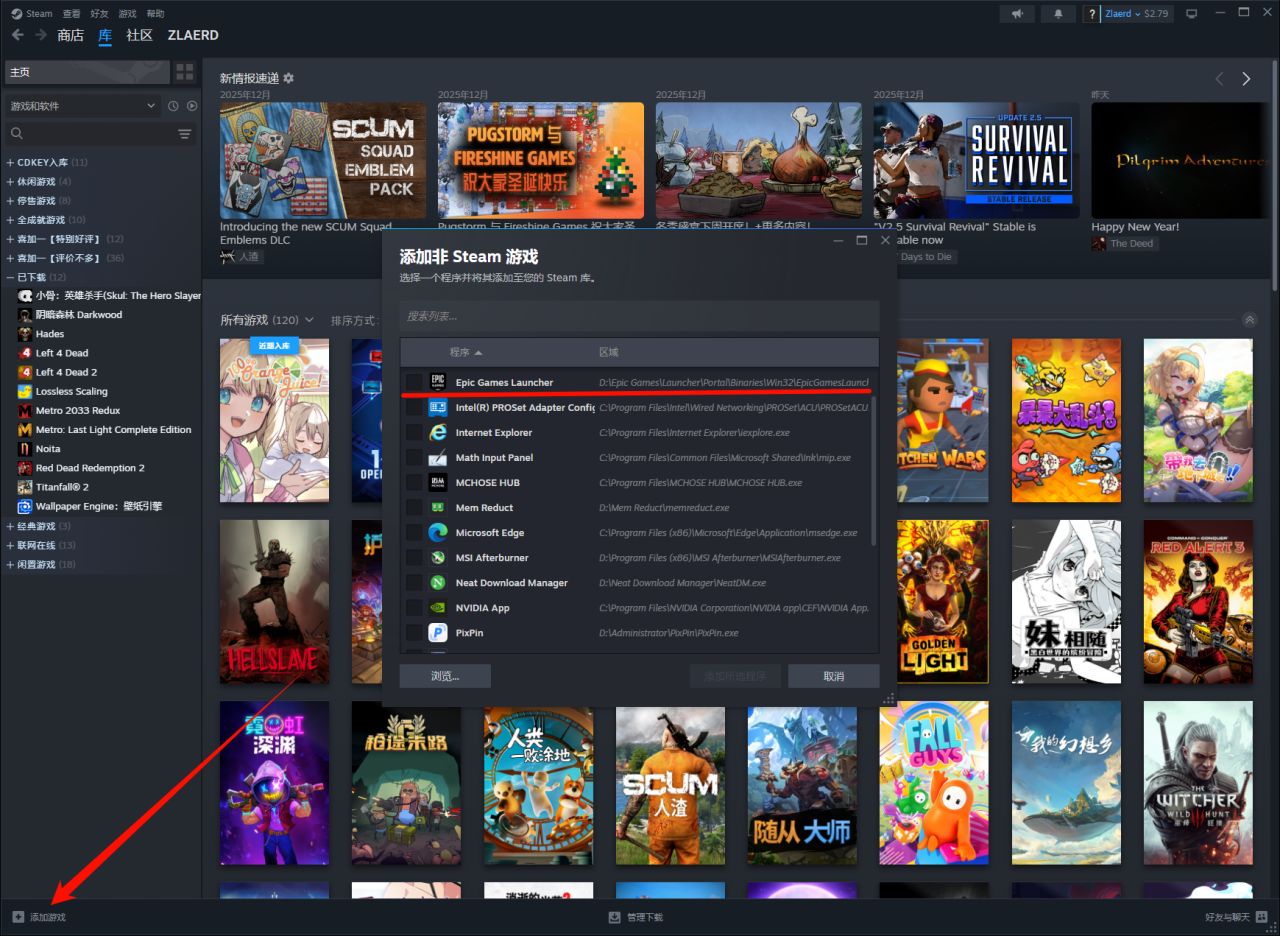Open the 游戏和软件 dropdown
The height and width of the screenshot is (936, 1280).
tap(82, 106)
